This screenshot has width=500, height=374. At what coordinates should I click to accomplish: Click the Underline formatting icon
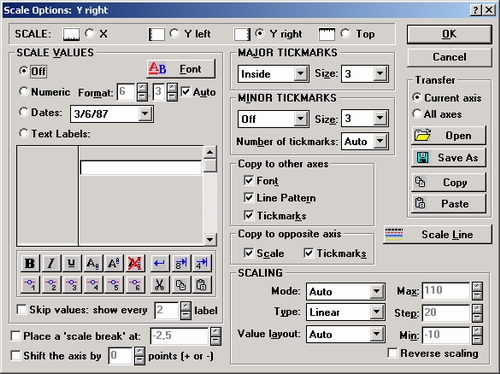tap(72, 263)
